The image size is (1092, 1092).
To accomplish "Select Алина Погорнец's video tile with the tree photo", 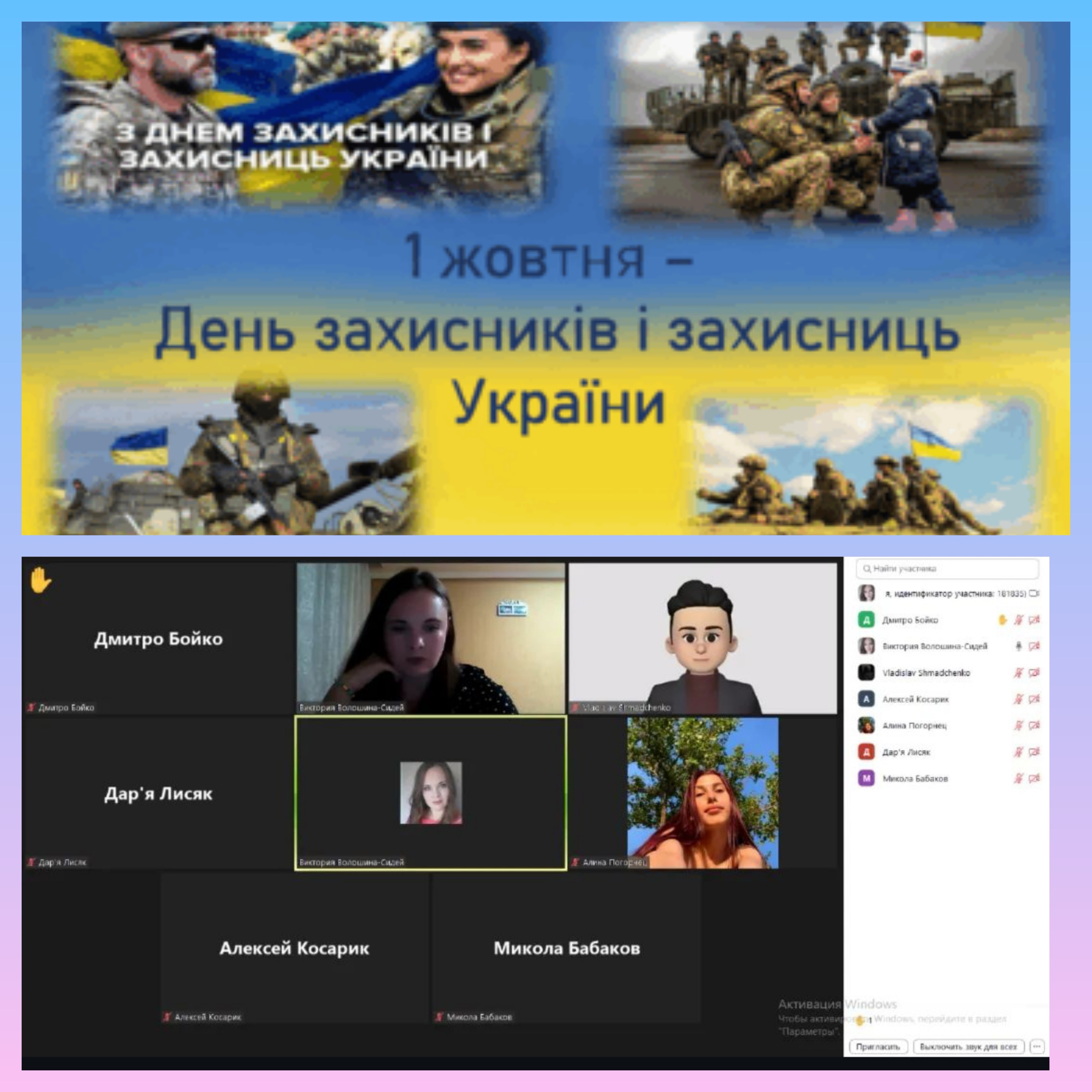I will click(703, 793).
